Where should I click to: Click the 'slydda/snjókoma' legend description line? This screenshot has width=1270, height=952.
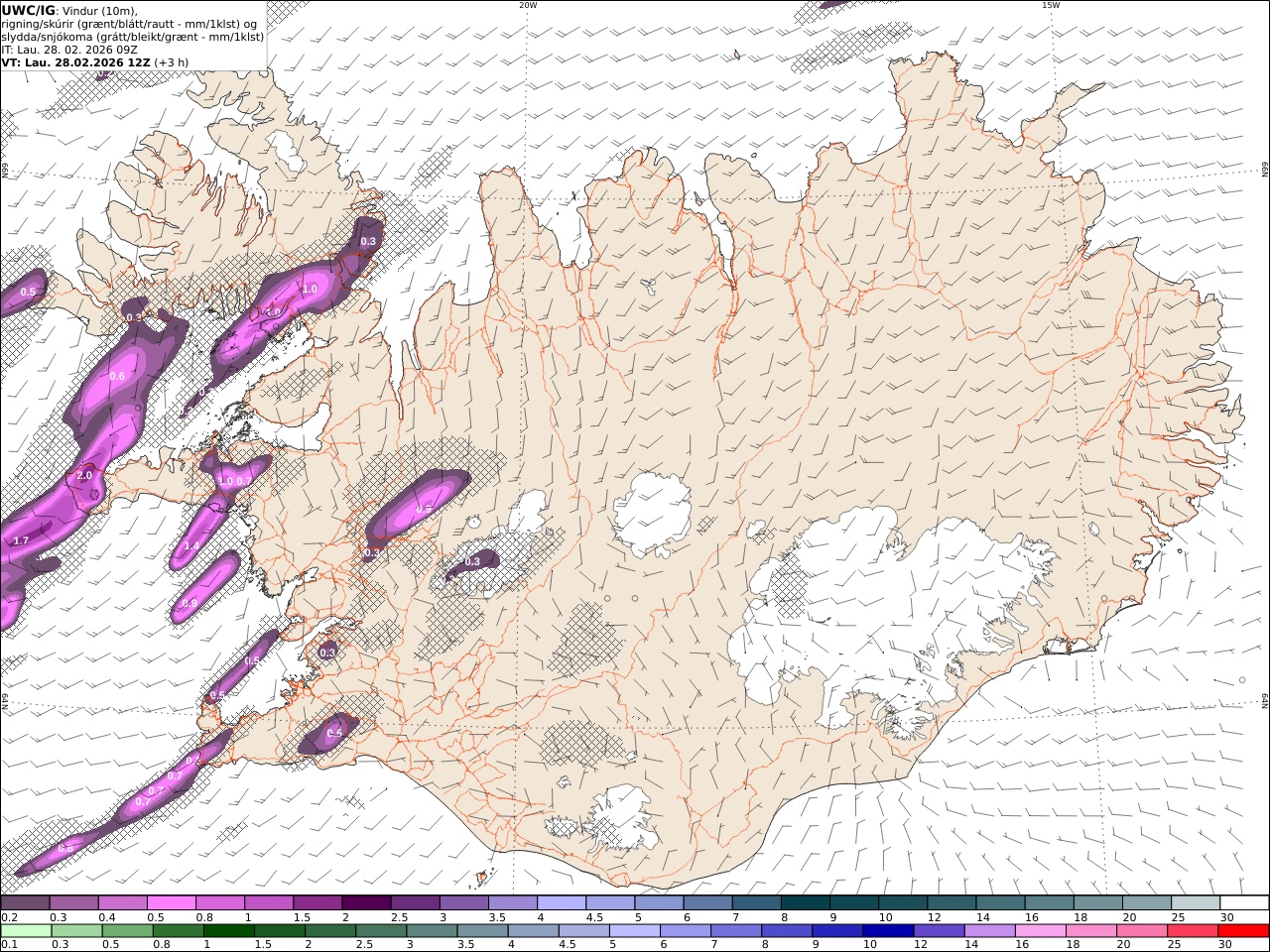coord(132,37)
